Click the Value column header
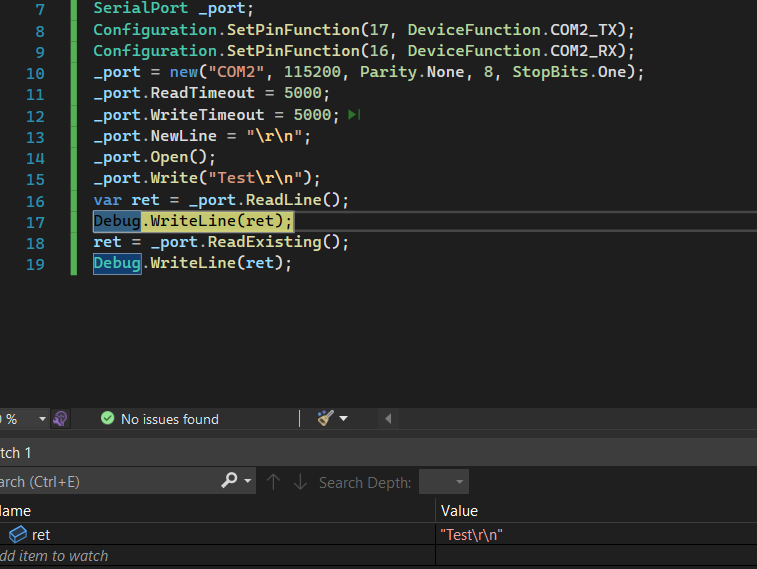The width and height of the screenshot is (757, 569). pos(459,511)
